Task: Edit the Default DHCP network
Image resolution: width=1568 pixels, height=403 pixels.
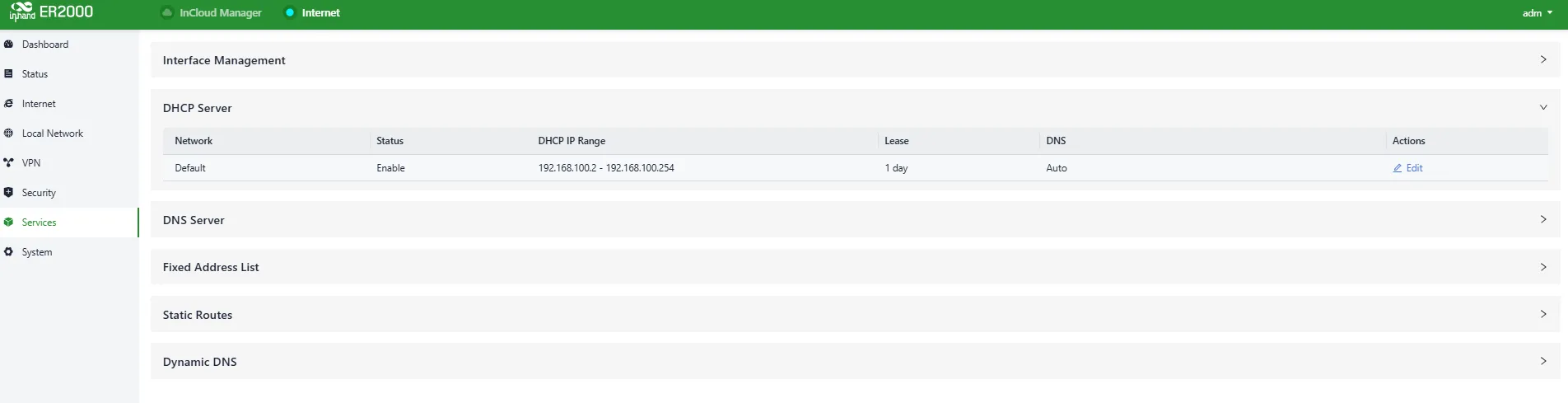Action: pyautogui.click(x=1408, y=168)
